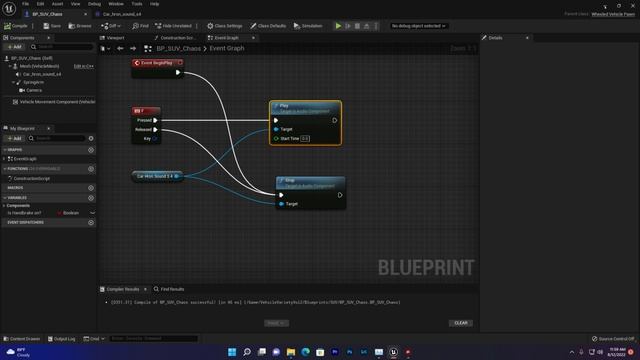The image size is (640, 360).
Task: Open the Diff dropdown in the toolbar
Action: [111, 26]
